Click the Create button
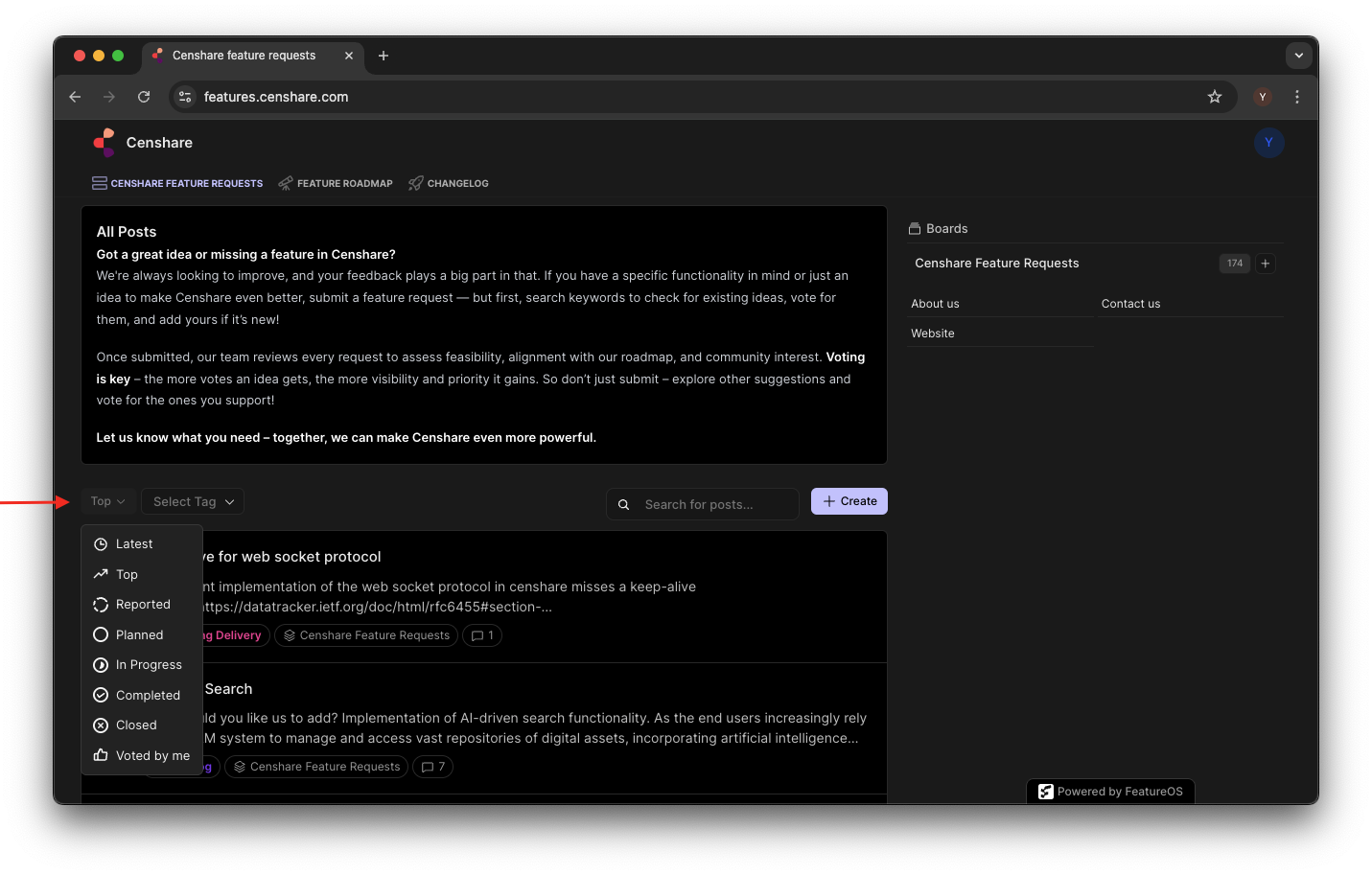The width and height of the screenshot is (1372, 875). point(849,500)
